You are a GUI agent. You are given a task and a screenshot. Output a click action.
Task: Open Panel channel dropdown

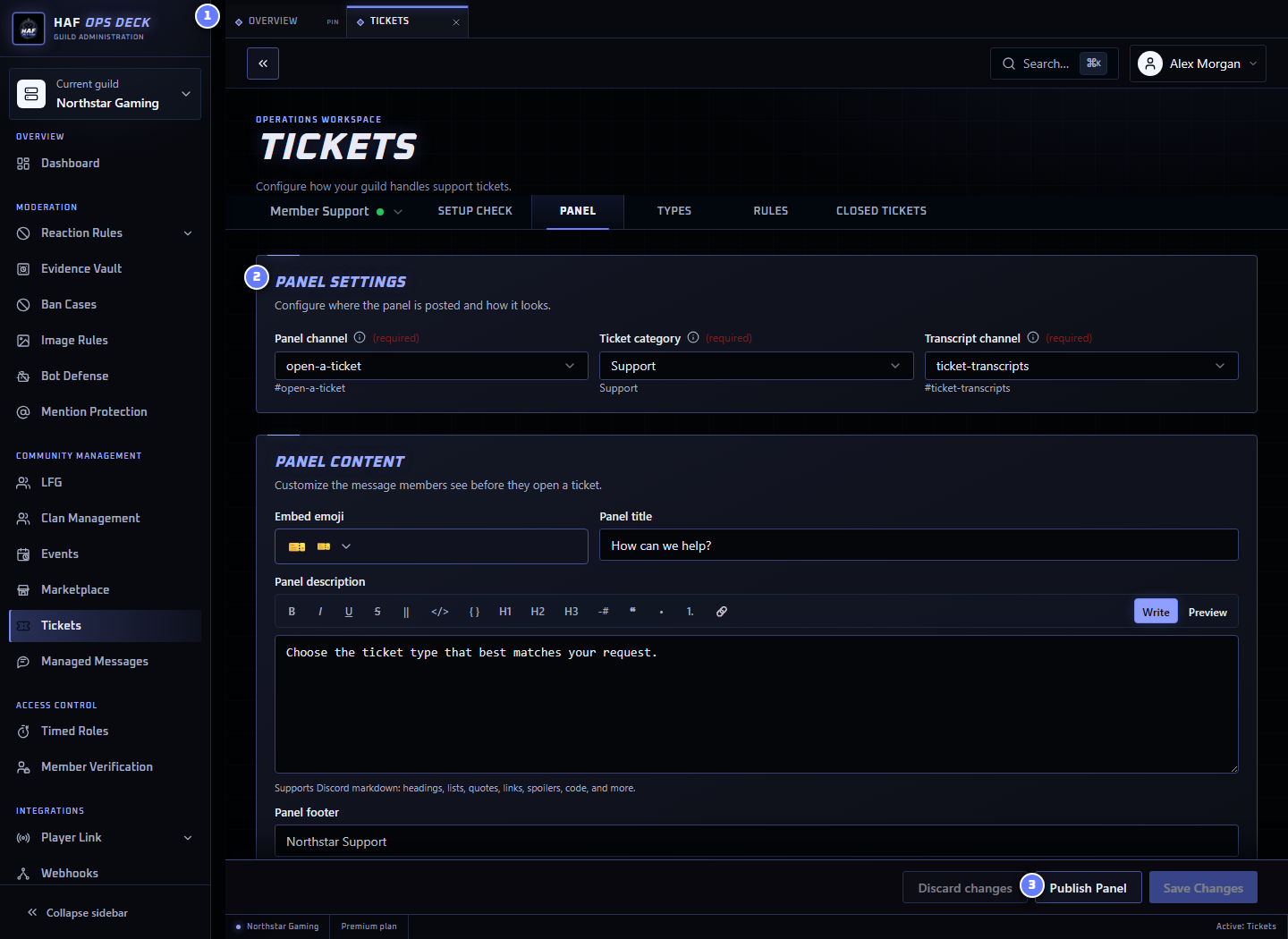click(431, 366)
